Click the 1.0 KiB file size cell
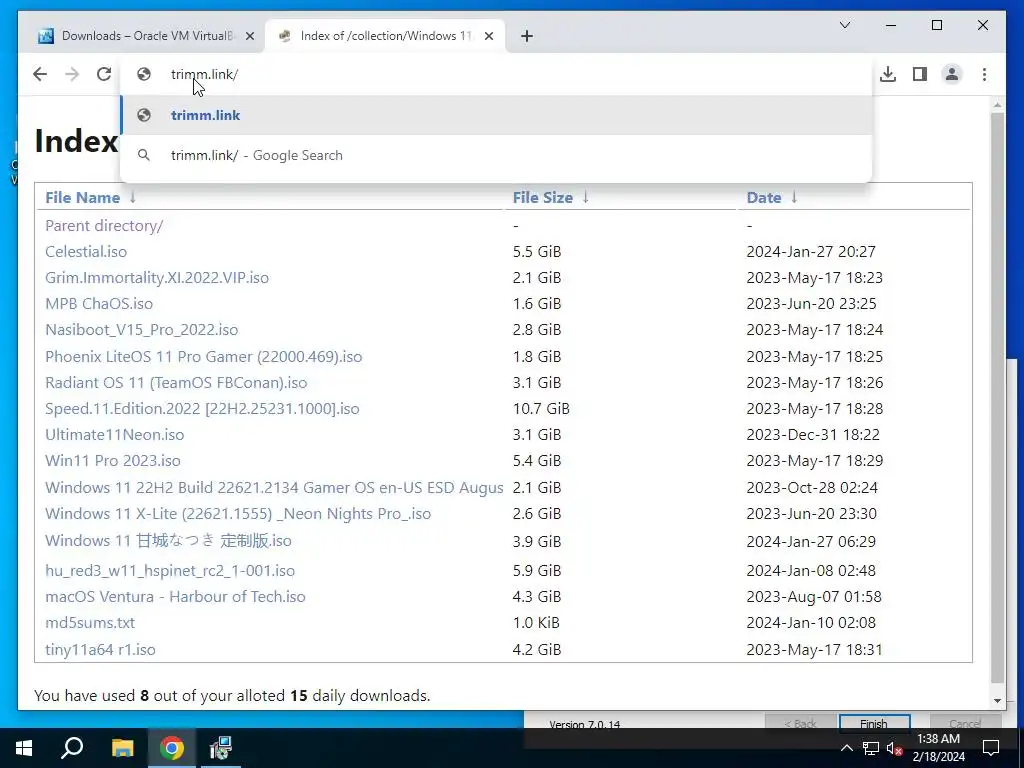 [536, 623]
